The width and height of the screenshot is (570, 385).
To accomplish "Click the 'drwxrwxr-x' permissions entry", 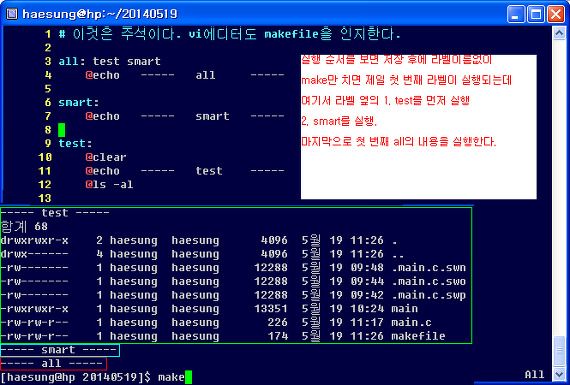I will [x=35, y=240].
